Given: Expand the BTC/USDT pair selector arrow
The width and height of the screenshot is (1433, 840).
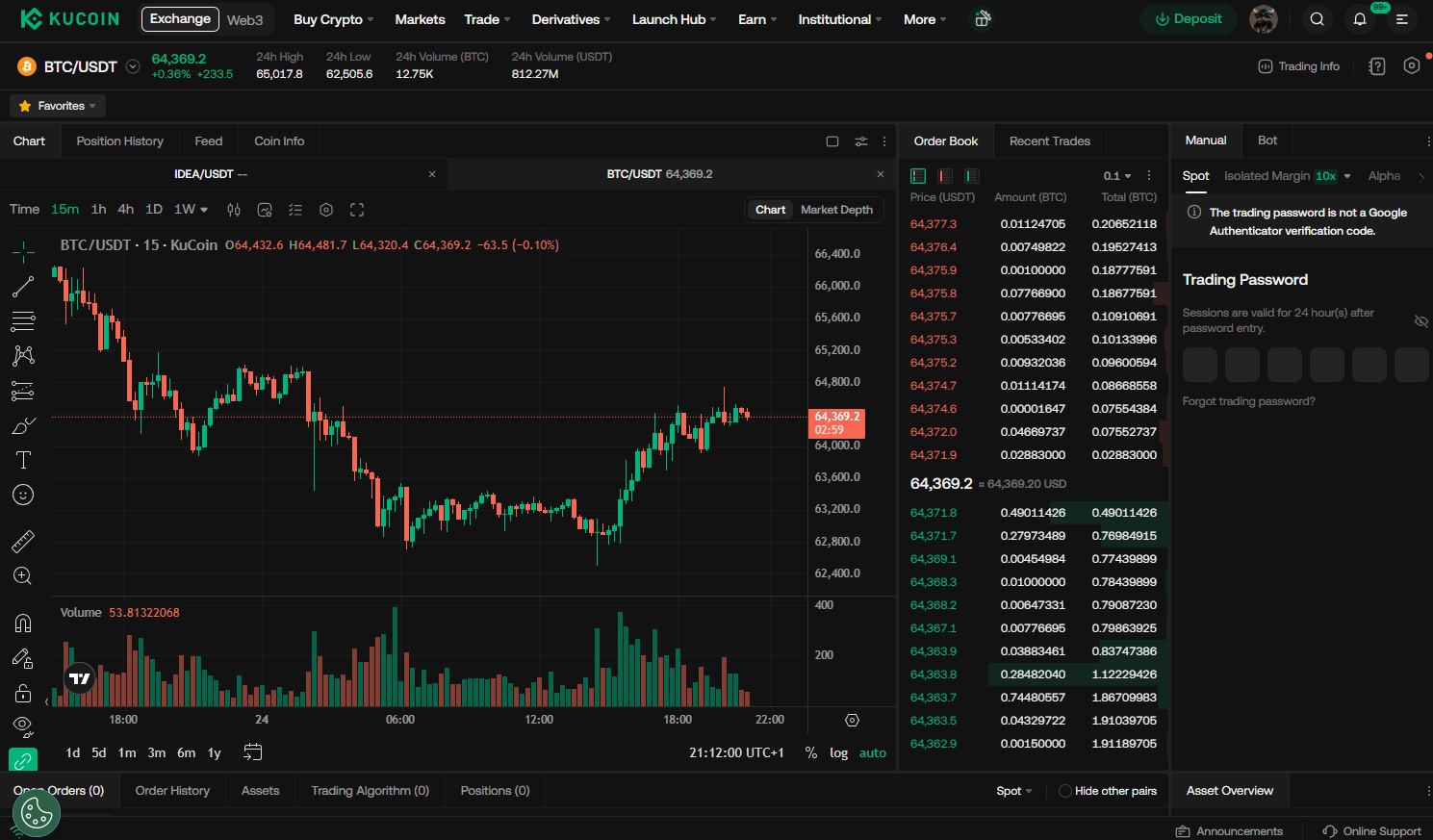Looking at the screenshot, I should (x=133, y=66).
